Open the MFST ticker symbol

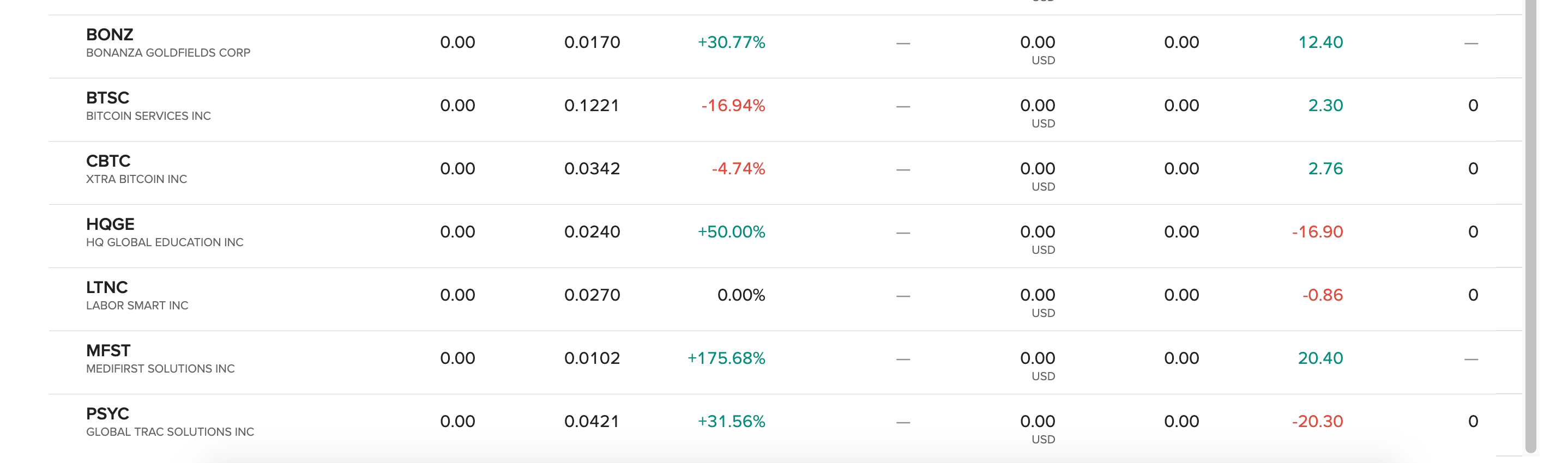tap(108, 351)
